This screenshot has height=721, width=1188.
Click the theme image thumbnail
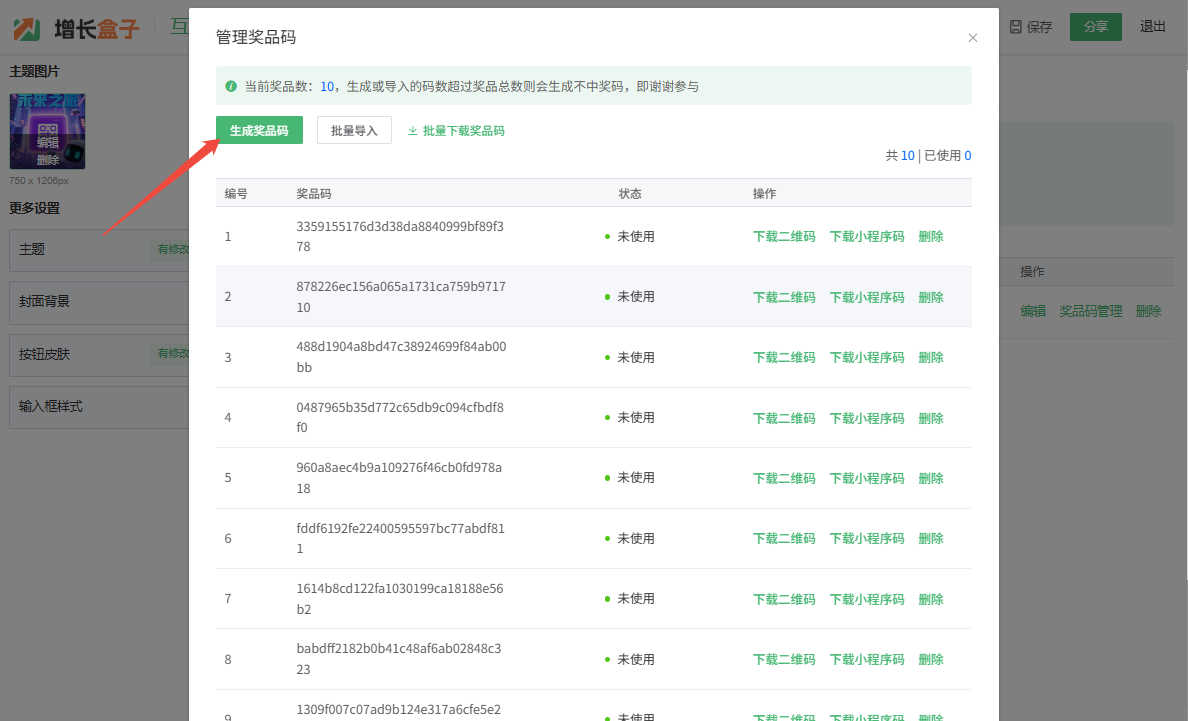click(47, 131)
